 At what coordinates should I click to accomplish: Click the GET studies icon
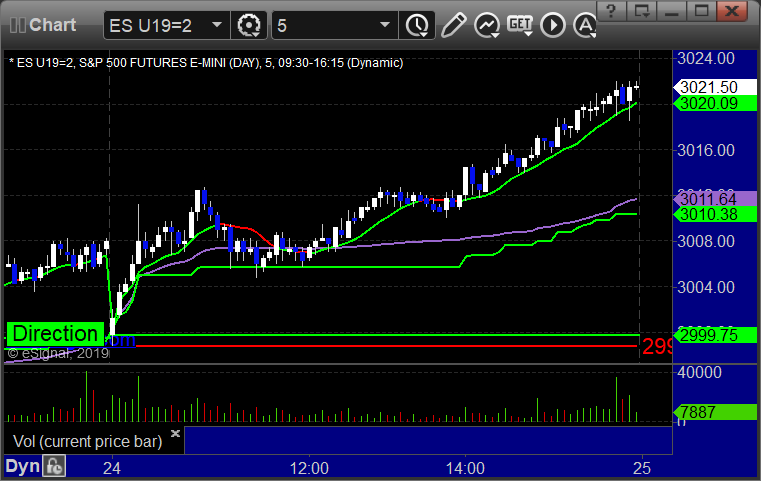[520, 23]
